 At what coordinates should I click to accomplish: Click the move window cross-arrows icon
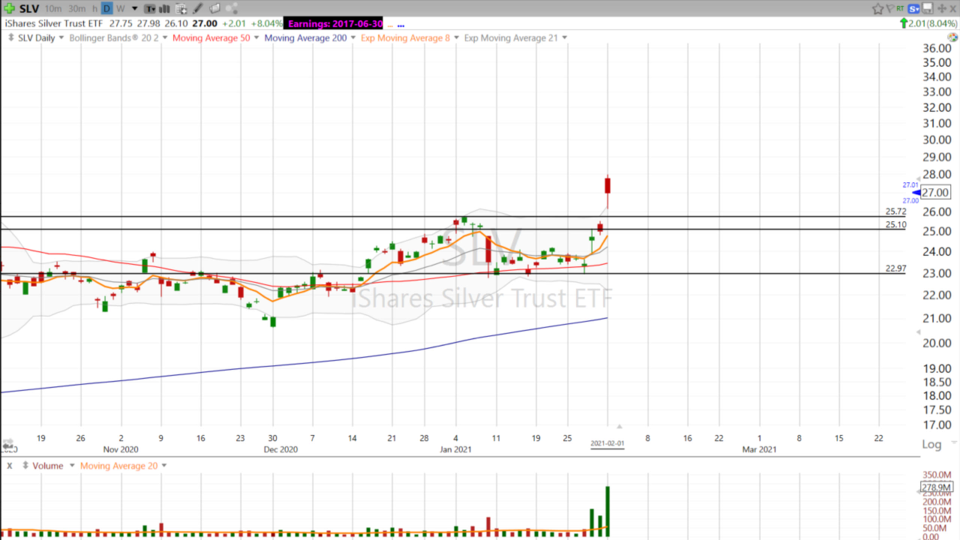[x=942, y=9]
